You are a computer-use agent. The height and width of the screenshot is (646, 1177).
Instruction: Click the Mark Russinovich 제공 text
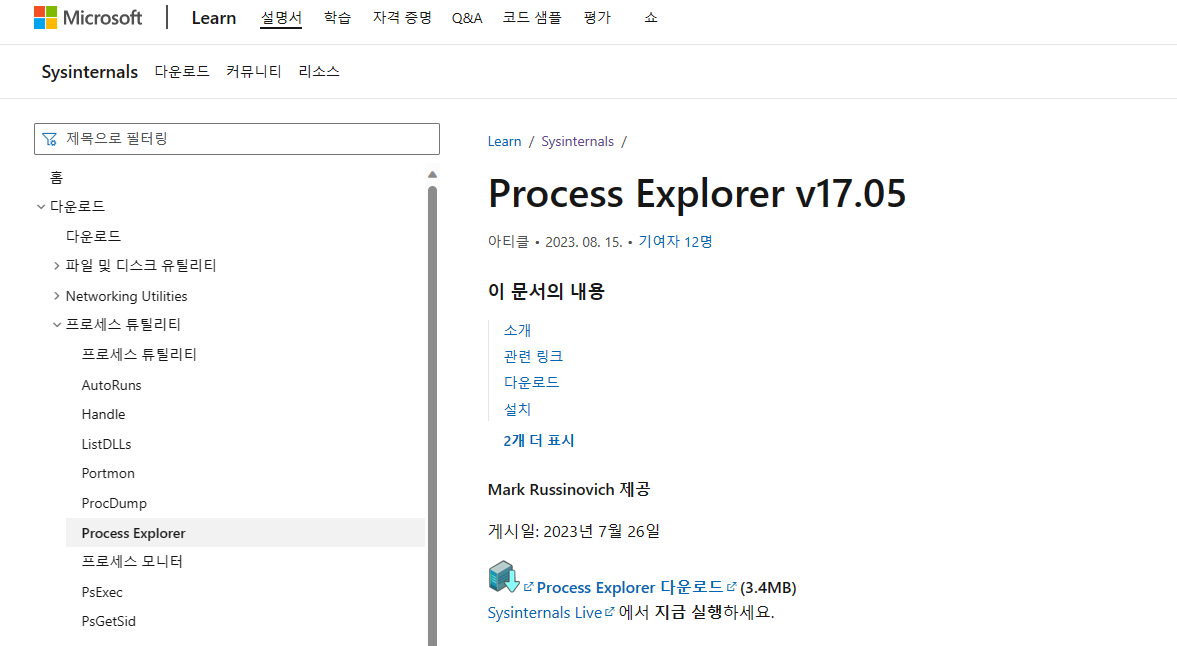tap(569, 490)
